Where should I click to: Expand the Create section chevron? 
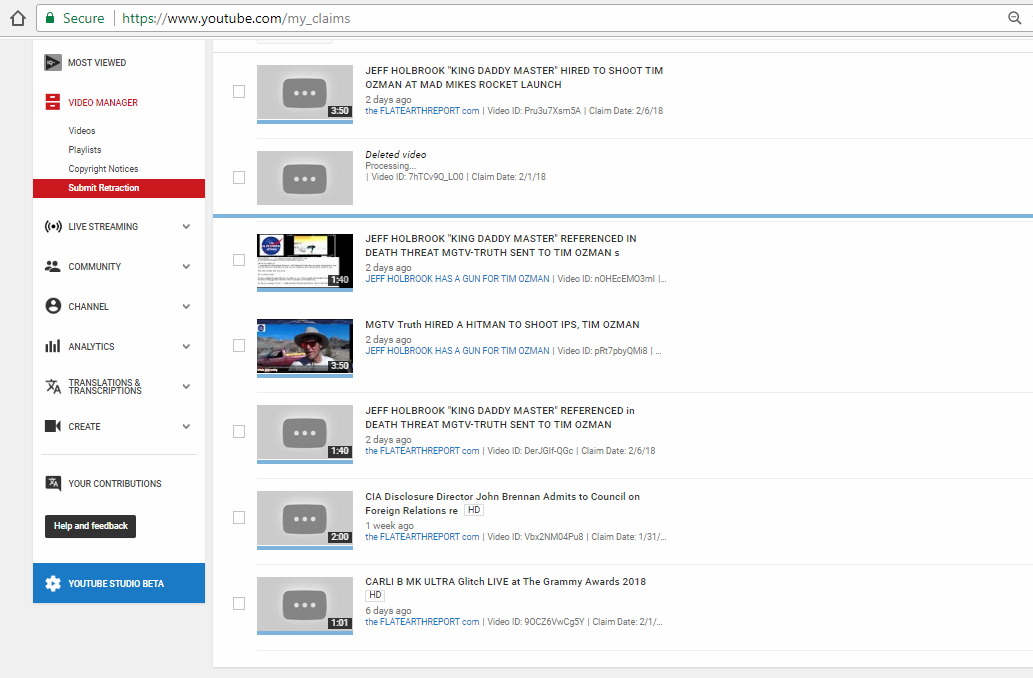[x=186, y=426]
